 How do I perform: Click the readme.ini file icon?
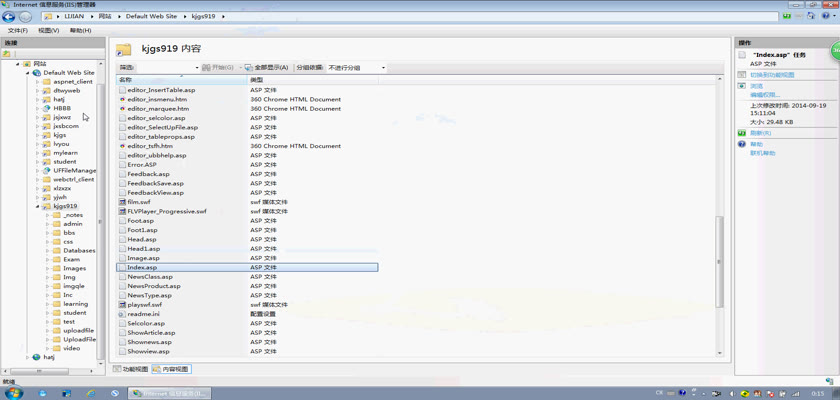click(x=122, y=314)
